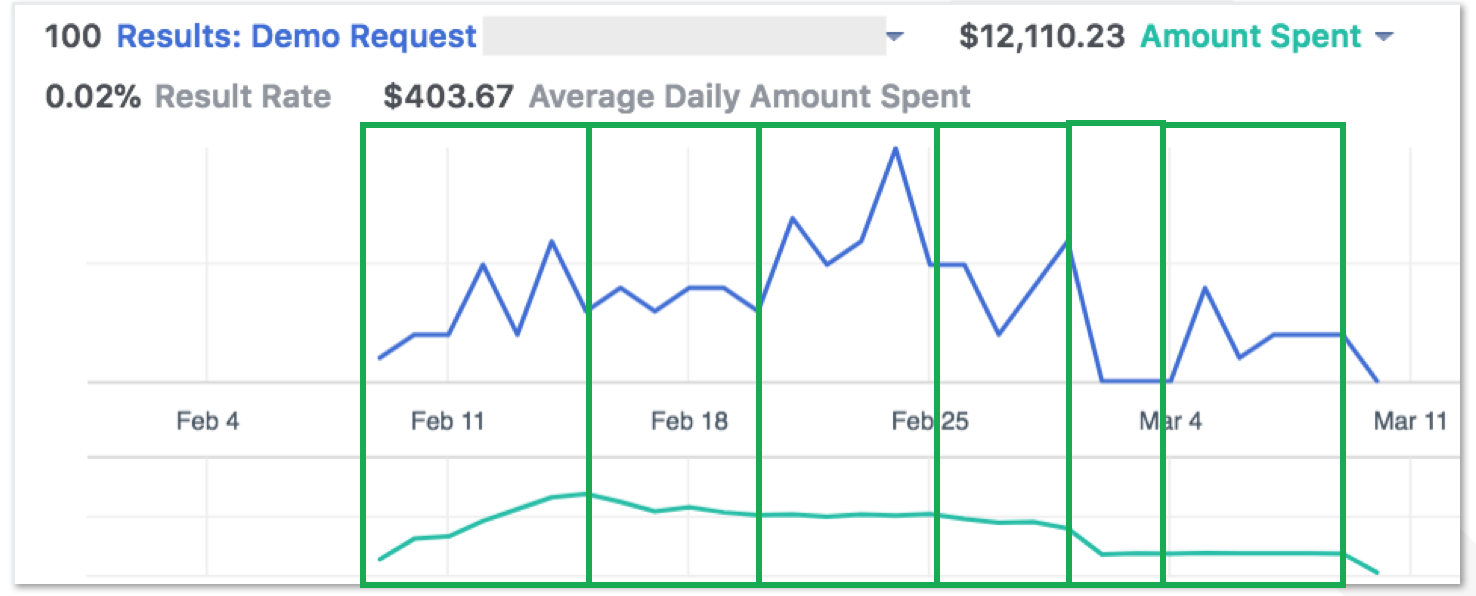Click the Feb 11 date label

pyautogui.click(x=447, y=421)
